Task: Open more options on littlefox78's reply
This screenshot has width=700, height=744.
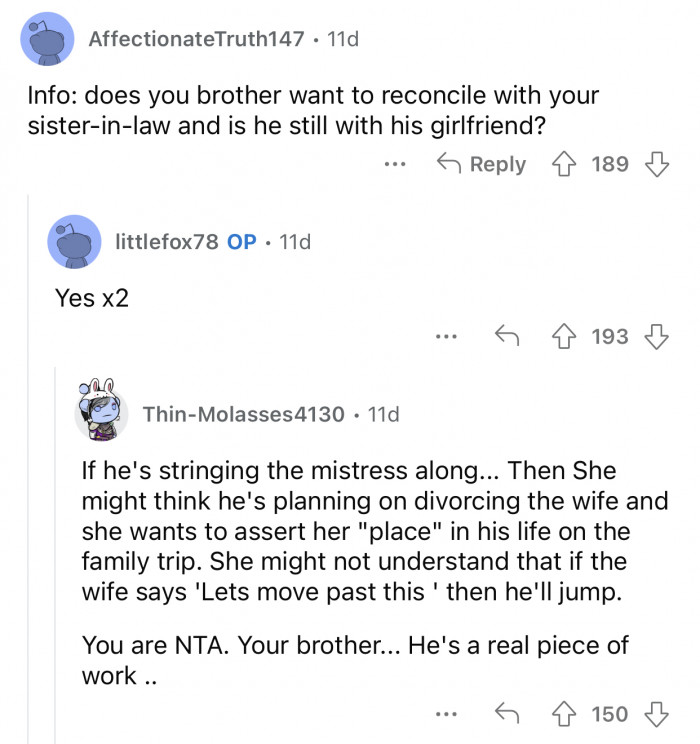Action: click(x=446, y=337)
